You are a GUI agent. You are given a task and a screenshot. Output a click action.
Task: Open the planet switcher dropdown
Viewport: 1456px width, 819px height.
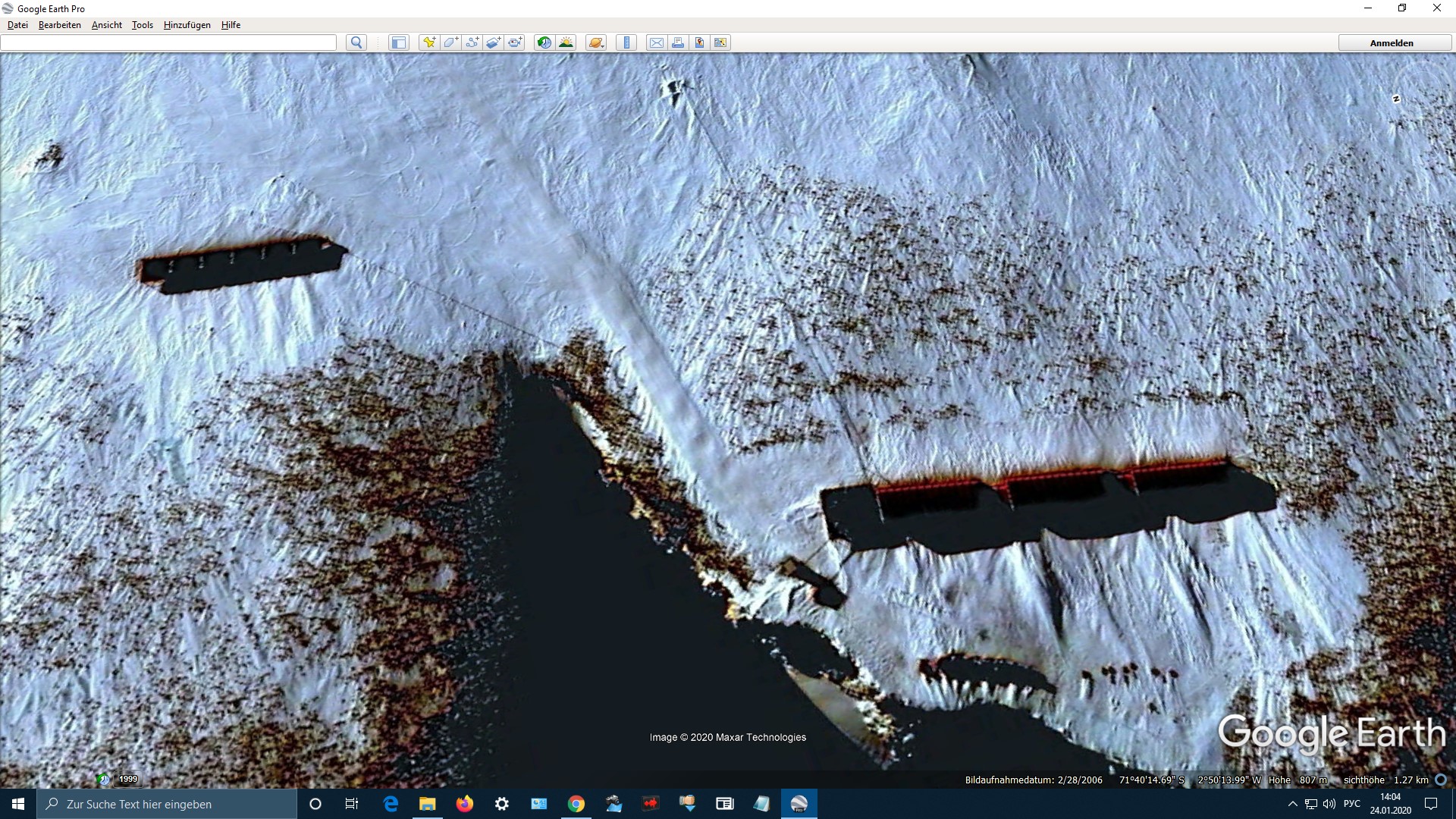(x=596, y=42)
